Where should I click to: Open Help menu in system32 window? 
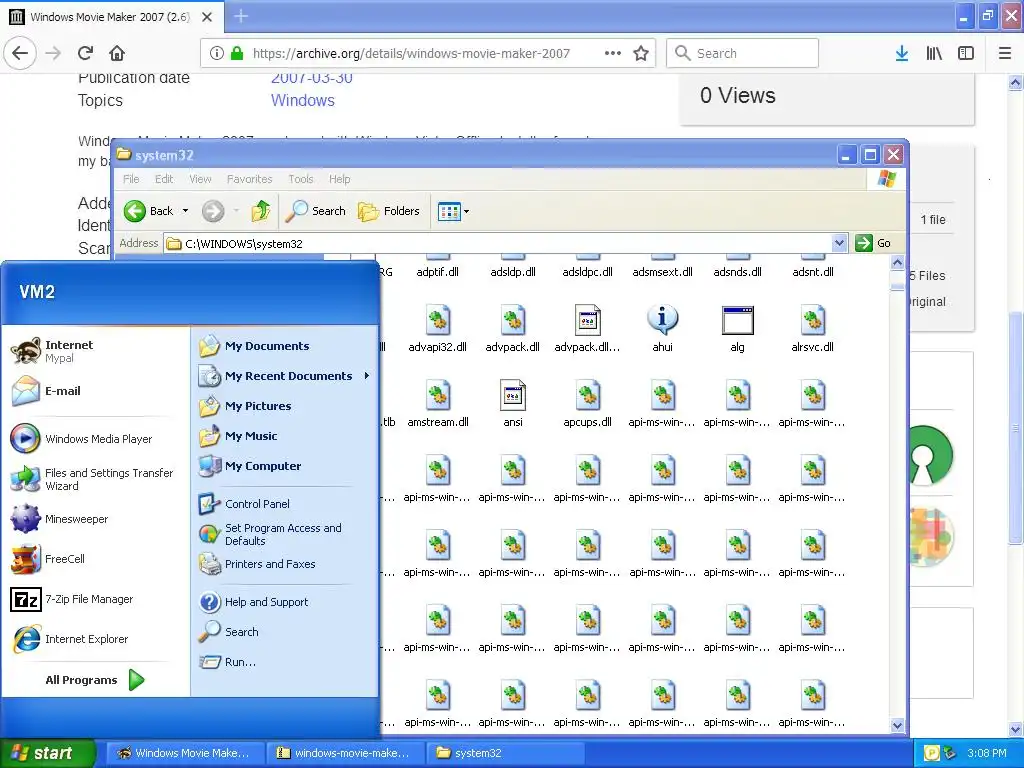[x=339, y=179]
